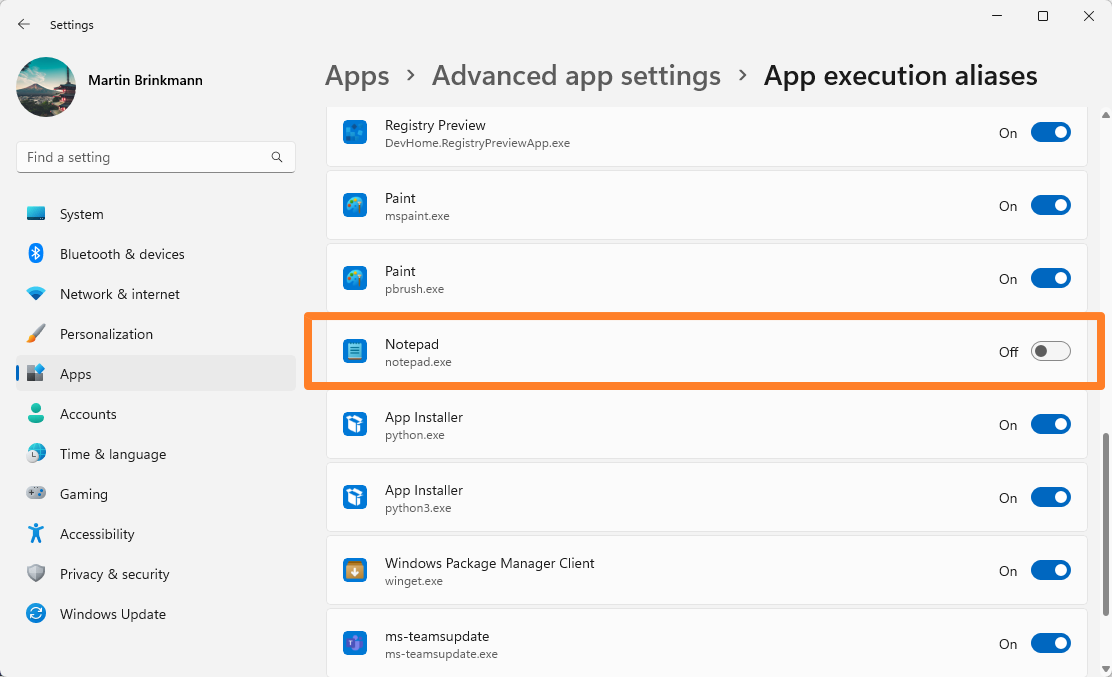
Task: Enable the Notepad notepad.exe alias toggle
Action: [x=1050, y=351]
